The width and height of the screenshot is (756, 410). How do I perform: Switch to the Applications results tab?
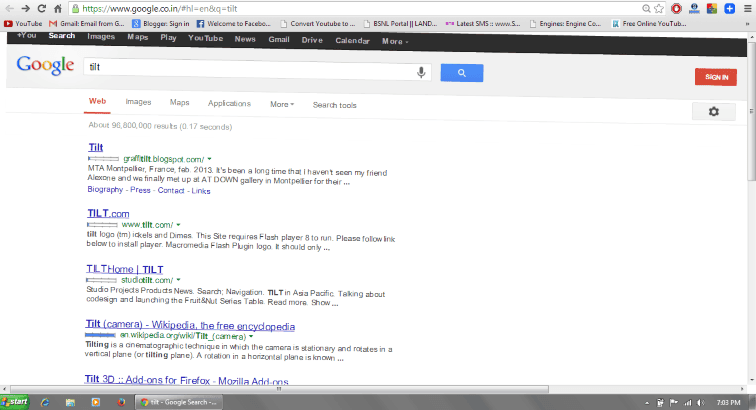tap(229, 103)
